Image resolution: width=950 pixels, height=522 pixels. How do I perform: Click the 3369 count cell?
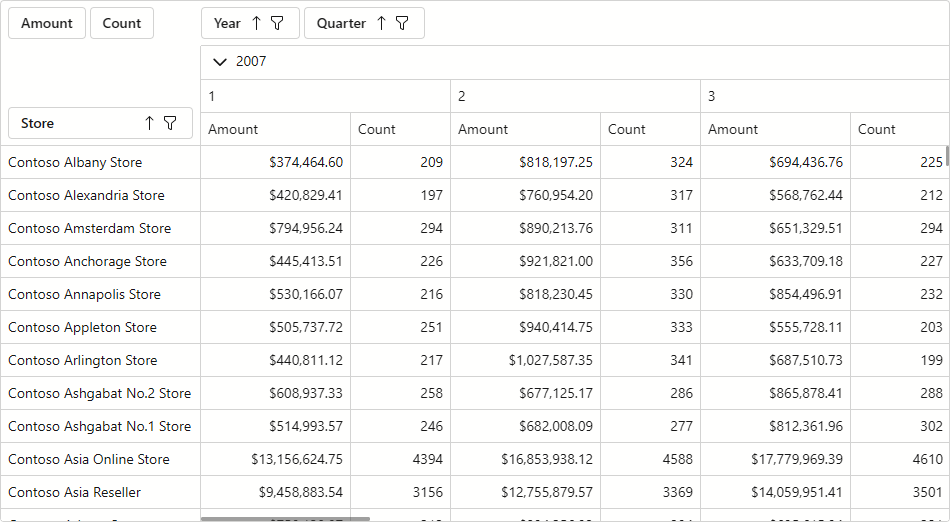pos(651,492)
